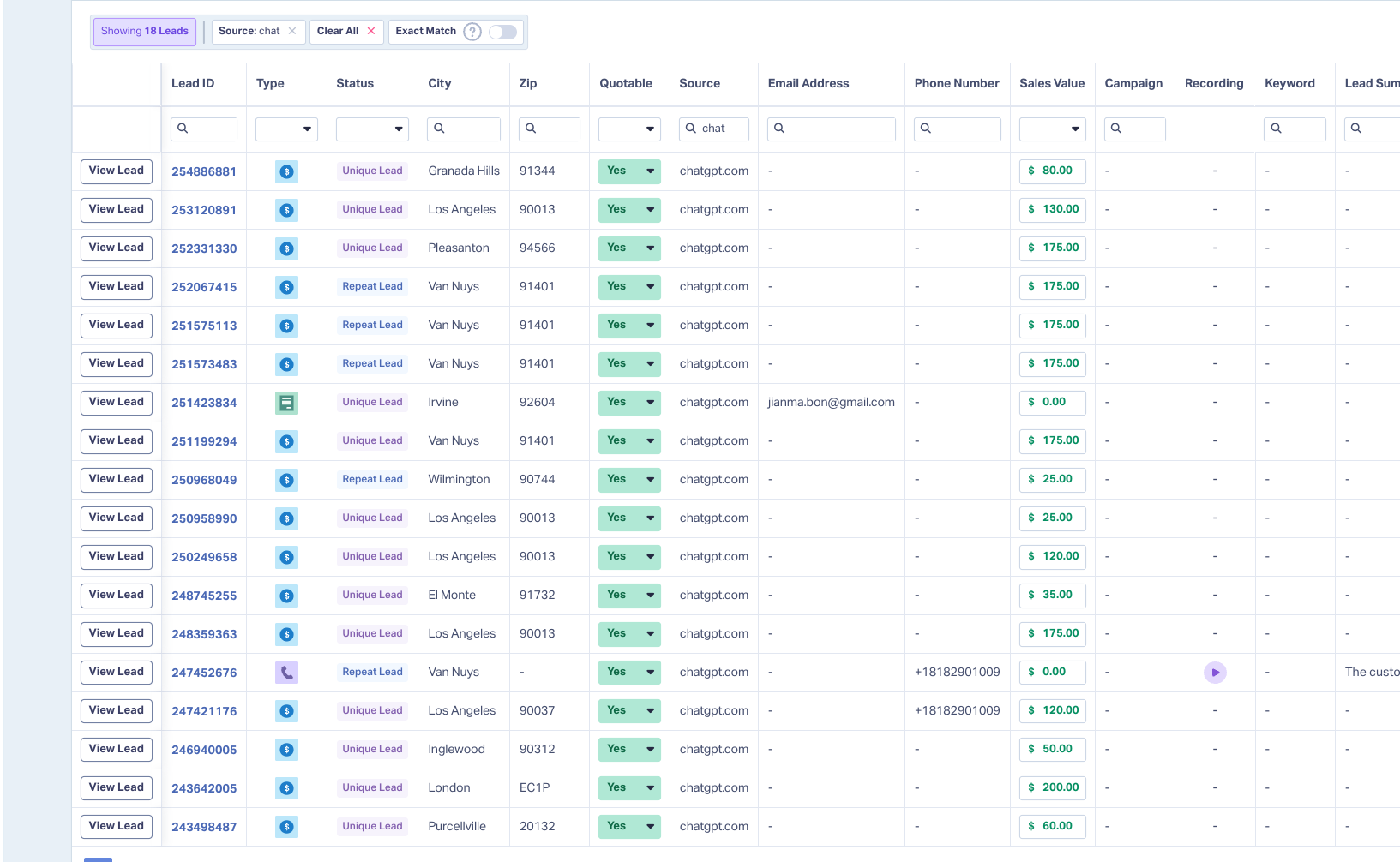Image resolution: width=1400 pixels, height=862 pixels.
Task: Change Quotable value for lead 254886881
Action: click(x=629, y=171)
